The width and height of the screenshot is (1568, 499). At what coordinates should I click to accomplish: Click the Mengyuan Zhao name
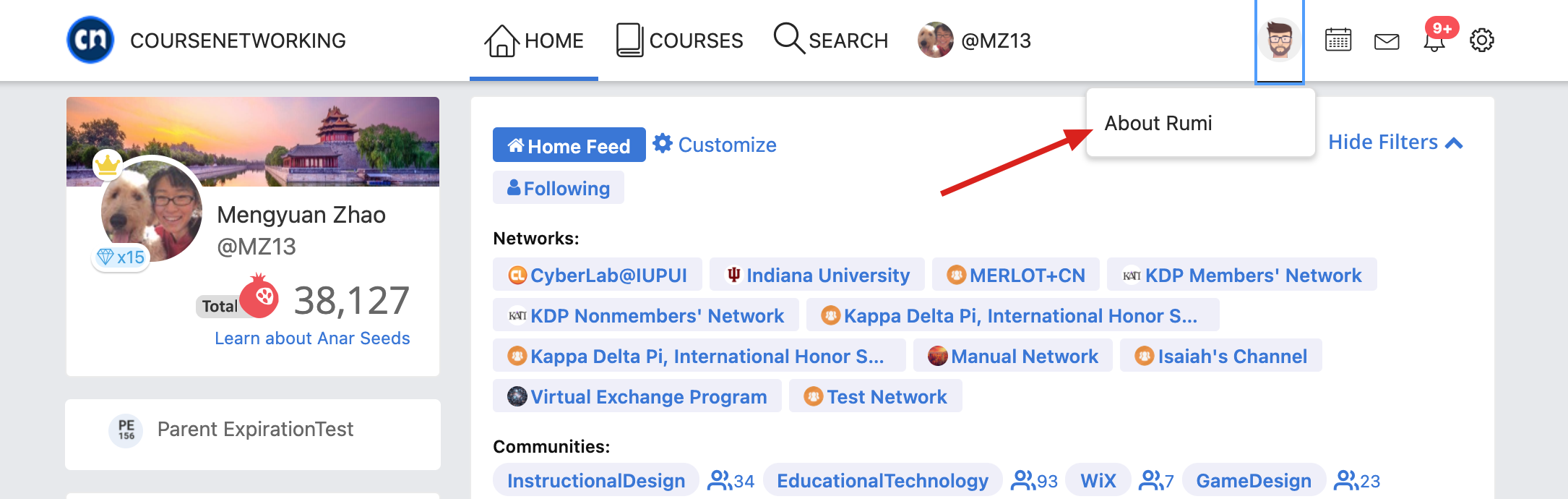tap(301, 215)
